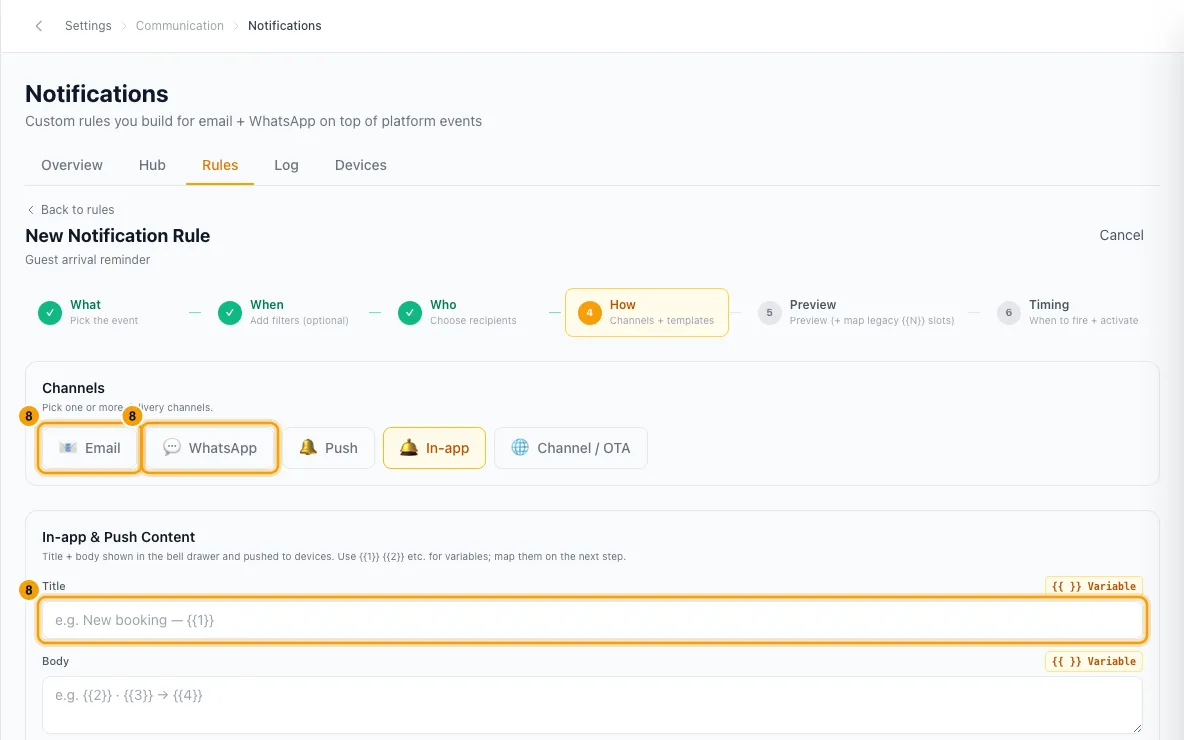Enable the Push channel
Viewport: 1184px width, 740px height.
coord(328,448)
